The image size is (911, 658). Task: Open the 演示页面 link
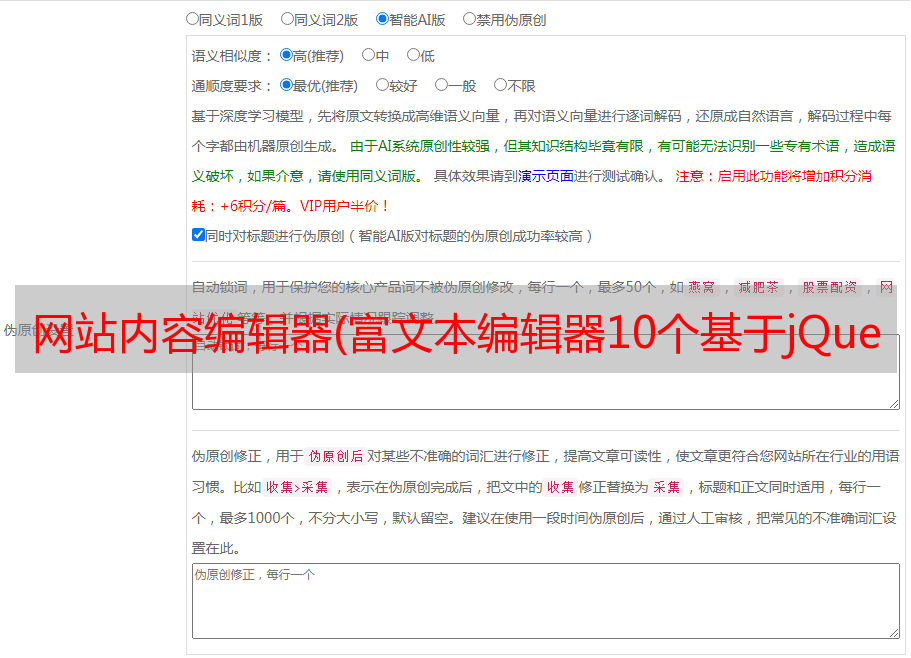pos(546,176)
